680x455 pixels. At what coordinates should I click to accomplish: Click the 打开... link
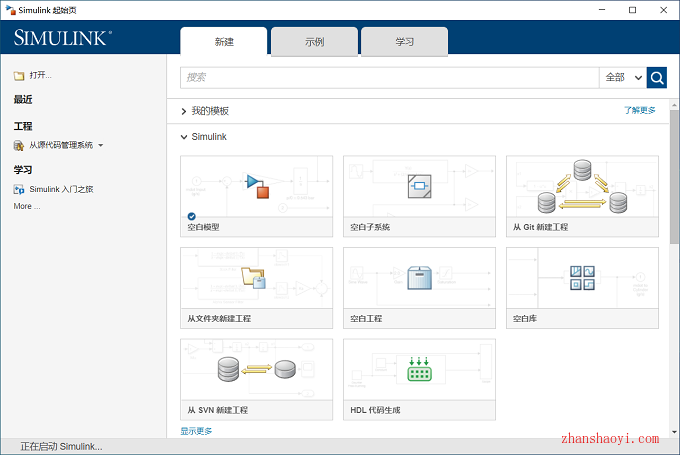click(x=40, y=75)
